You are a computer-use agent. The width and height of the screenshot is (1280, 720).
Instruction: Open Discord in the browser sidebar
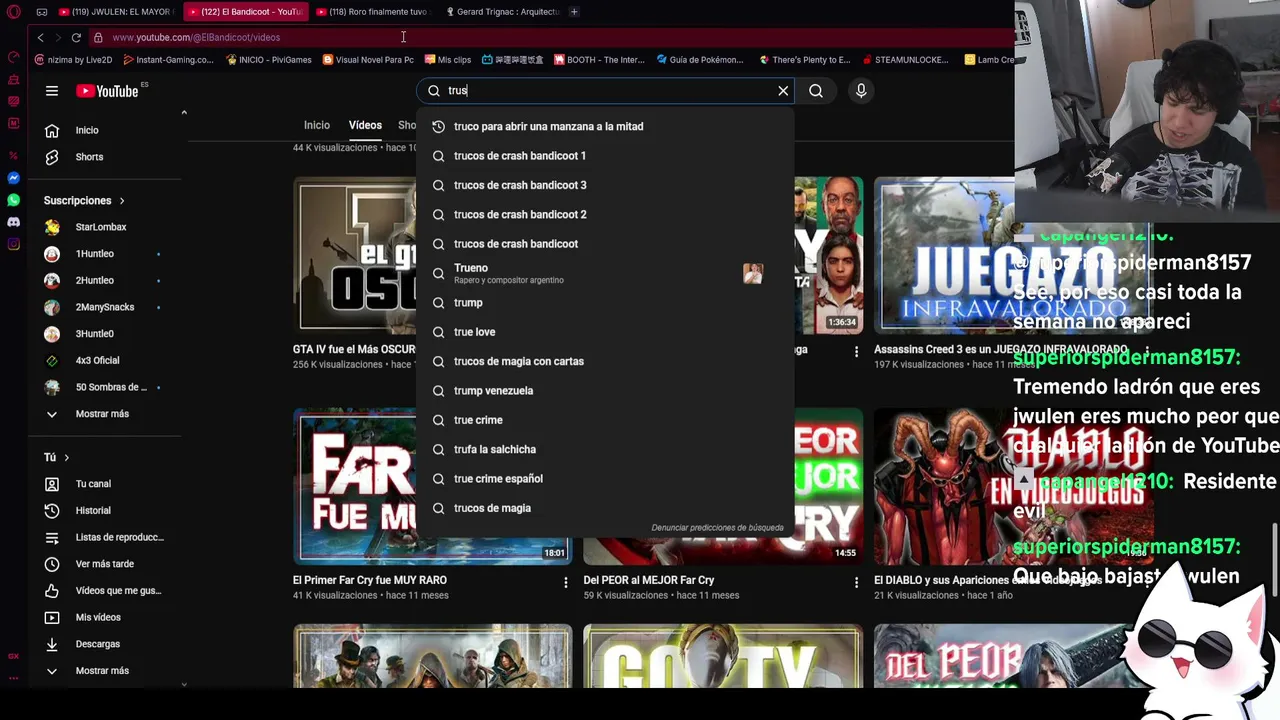coord(13,222)
